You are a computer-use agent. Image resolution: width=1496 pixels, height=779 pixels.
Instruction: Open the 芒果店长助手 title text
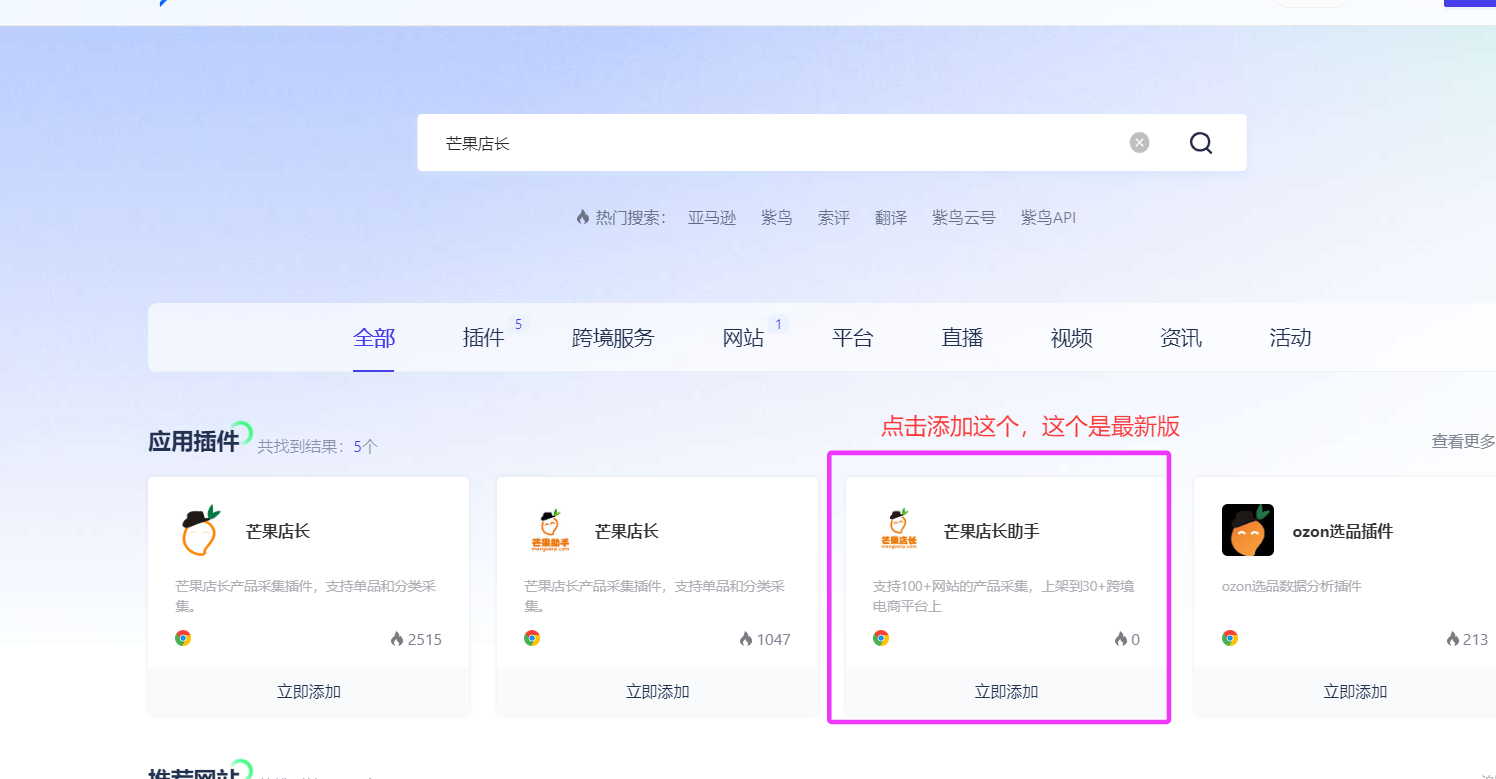click(992, 531)
